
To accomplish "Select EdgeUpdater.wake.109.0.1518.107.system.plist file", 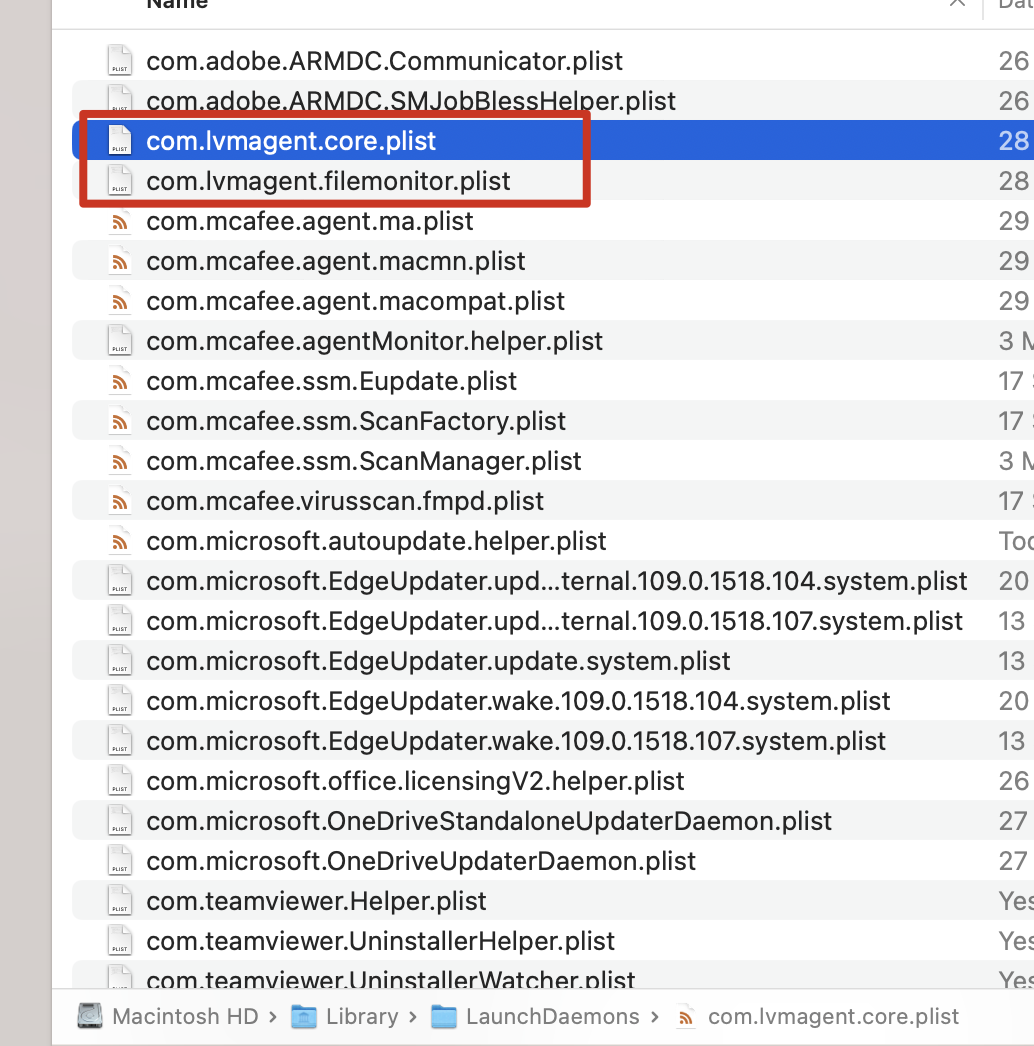I will pos(516,742).
